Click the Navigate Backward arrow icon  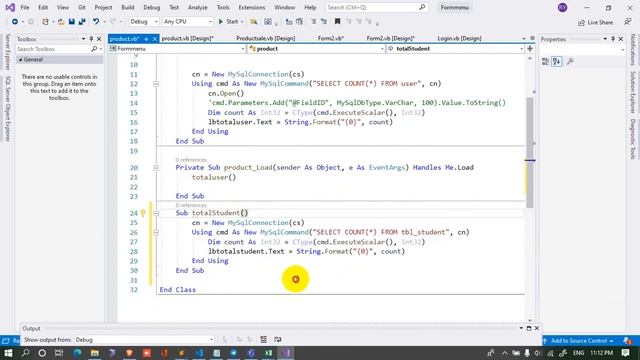pyautogui.click(x=15, y=22)
